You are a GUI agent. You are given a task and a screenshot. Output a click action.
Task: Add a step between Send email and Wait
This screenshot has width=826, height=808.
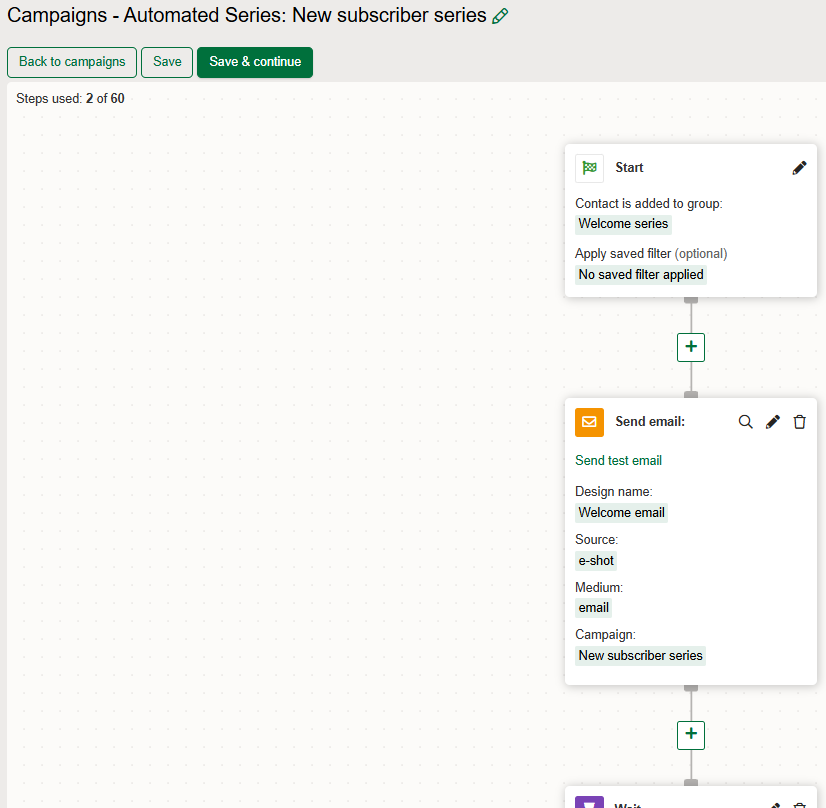click(691, 735)
